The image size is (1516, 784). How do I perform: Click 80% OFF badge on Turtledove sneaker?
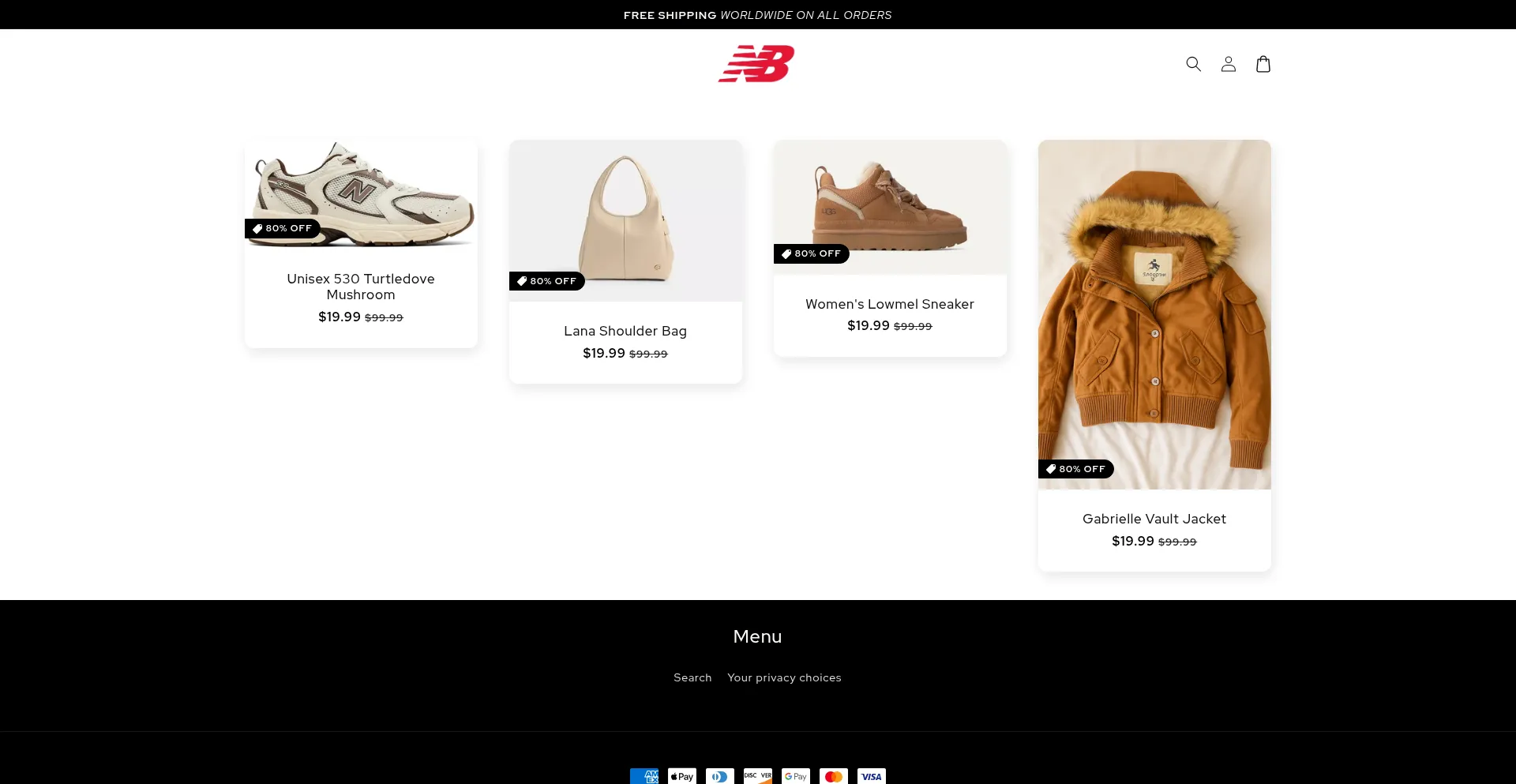[x=283, y=229]
